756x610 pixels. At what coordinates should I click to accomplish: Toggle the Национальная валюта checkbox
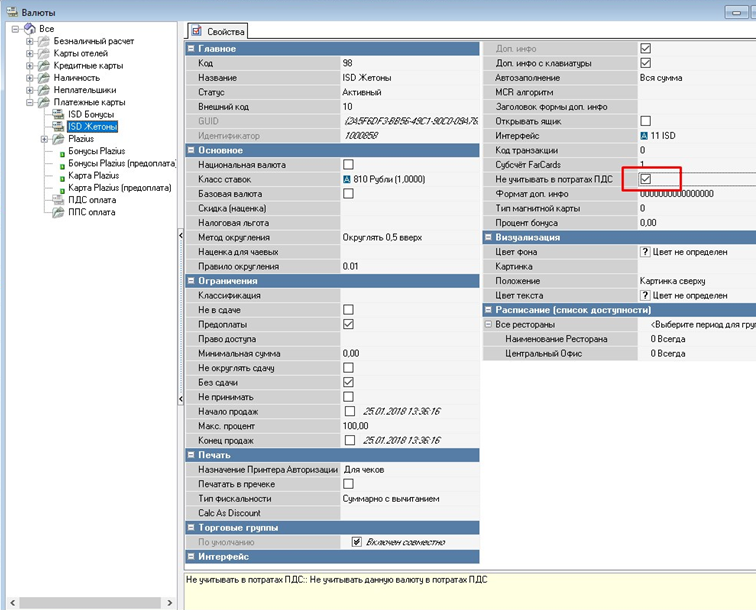pyautogui.click(x=348, y=164)
